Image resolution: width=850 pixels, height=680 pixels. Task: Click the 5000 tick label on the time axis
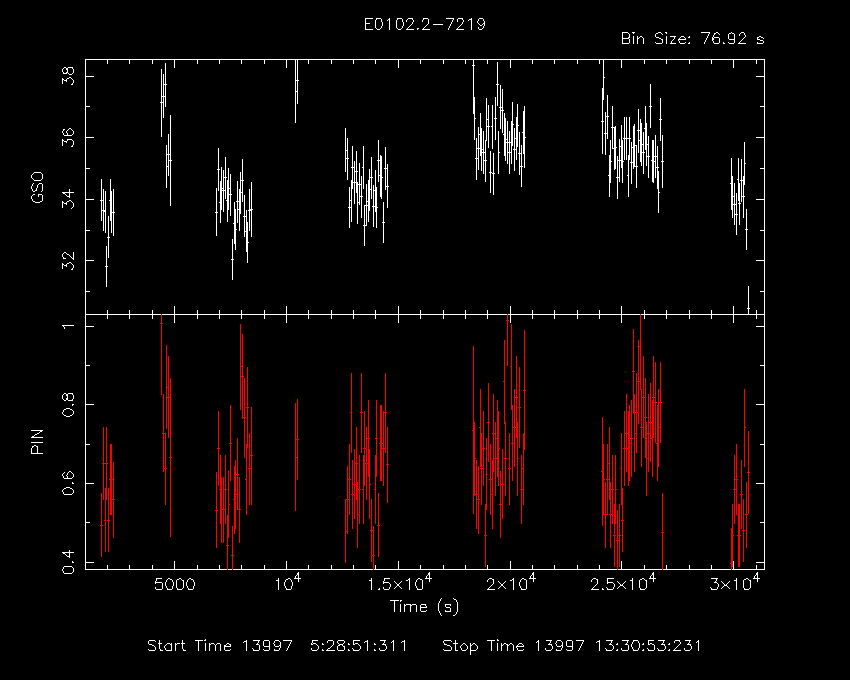tap(175, 585)
